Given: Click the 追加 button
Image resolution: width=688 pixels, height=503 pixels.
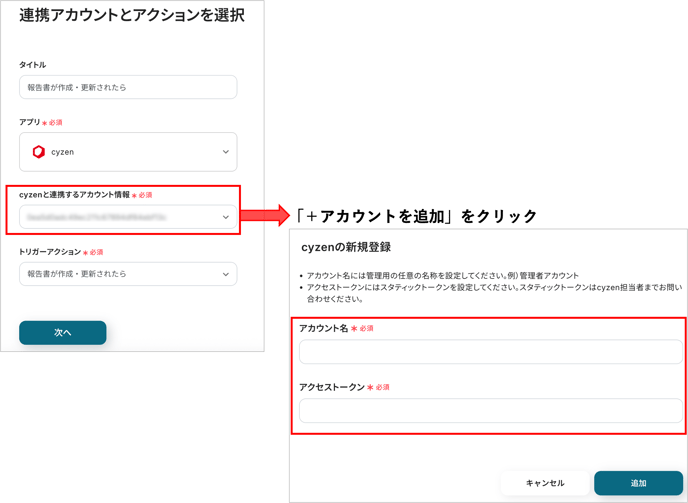Looking at the screenshot, I should tap(638, 483).
